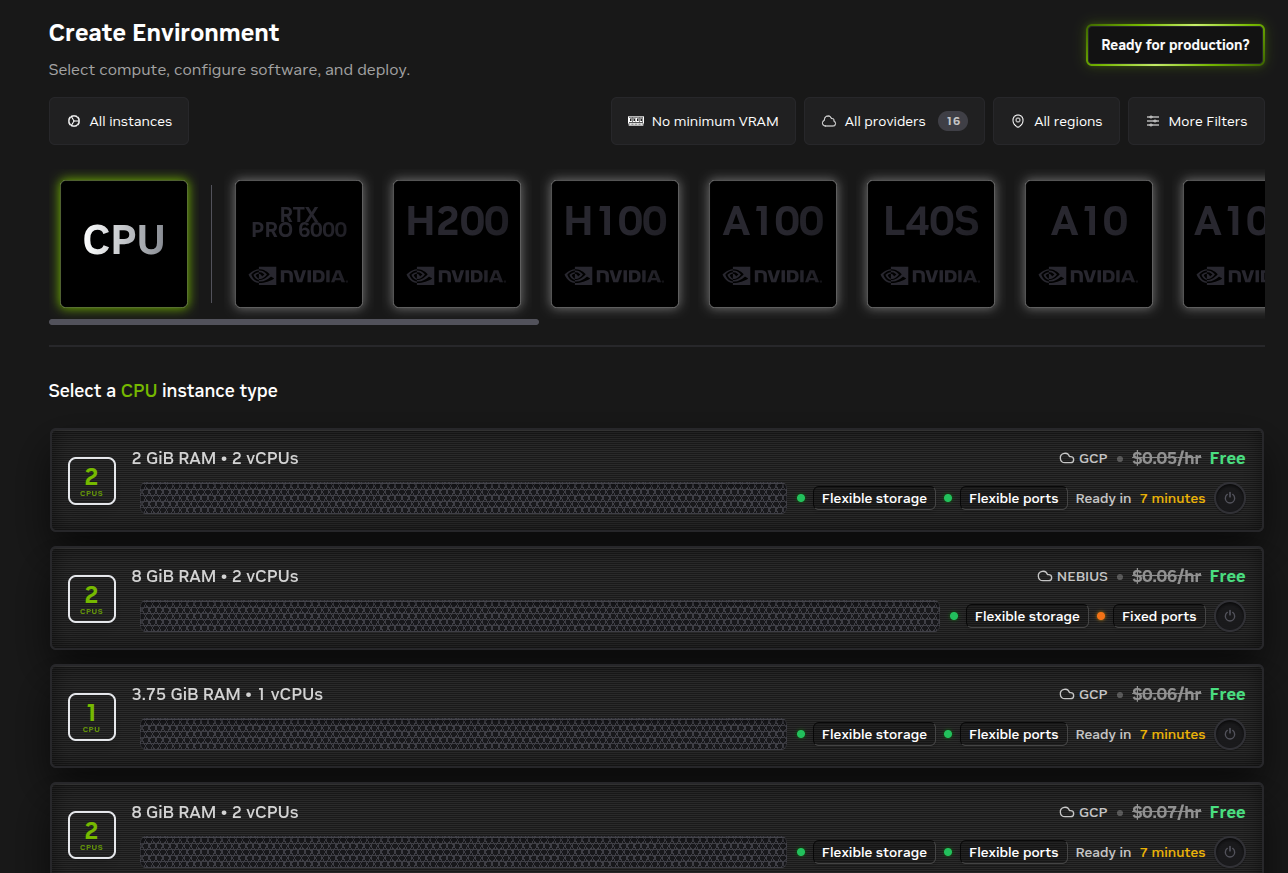Click the power icon on NEBIUS 8 GiB row

[x=1230, y=616]
